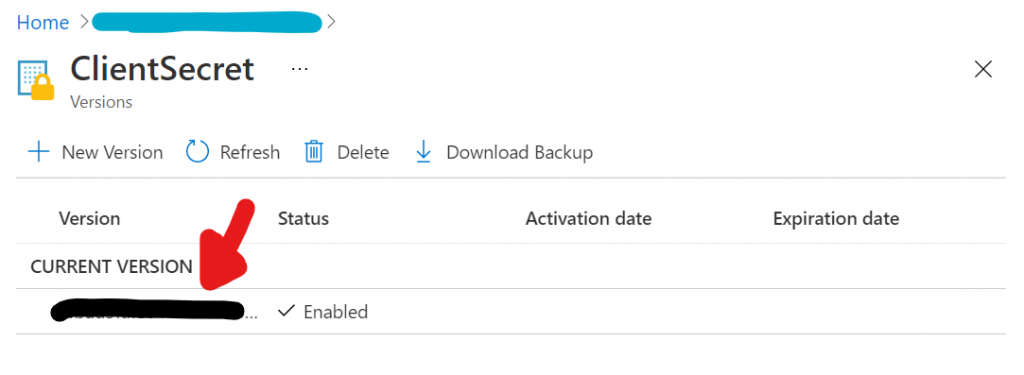Sort by the Status column header
The image size is (1024, 375).
pos(303,218)
